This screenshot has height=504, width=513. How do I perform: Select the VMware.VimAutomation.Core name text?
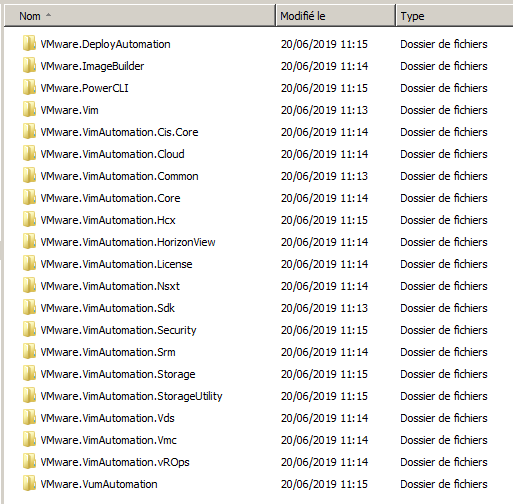click(110, 198)
